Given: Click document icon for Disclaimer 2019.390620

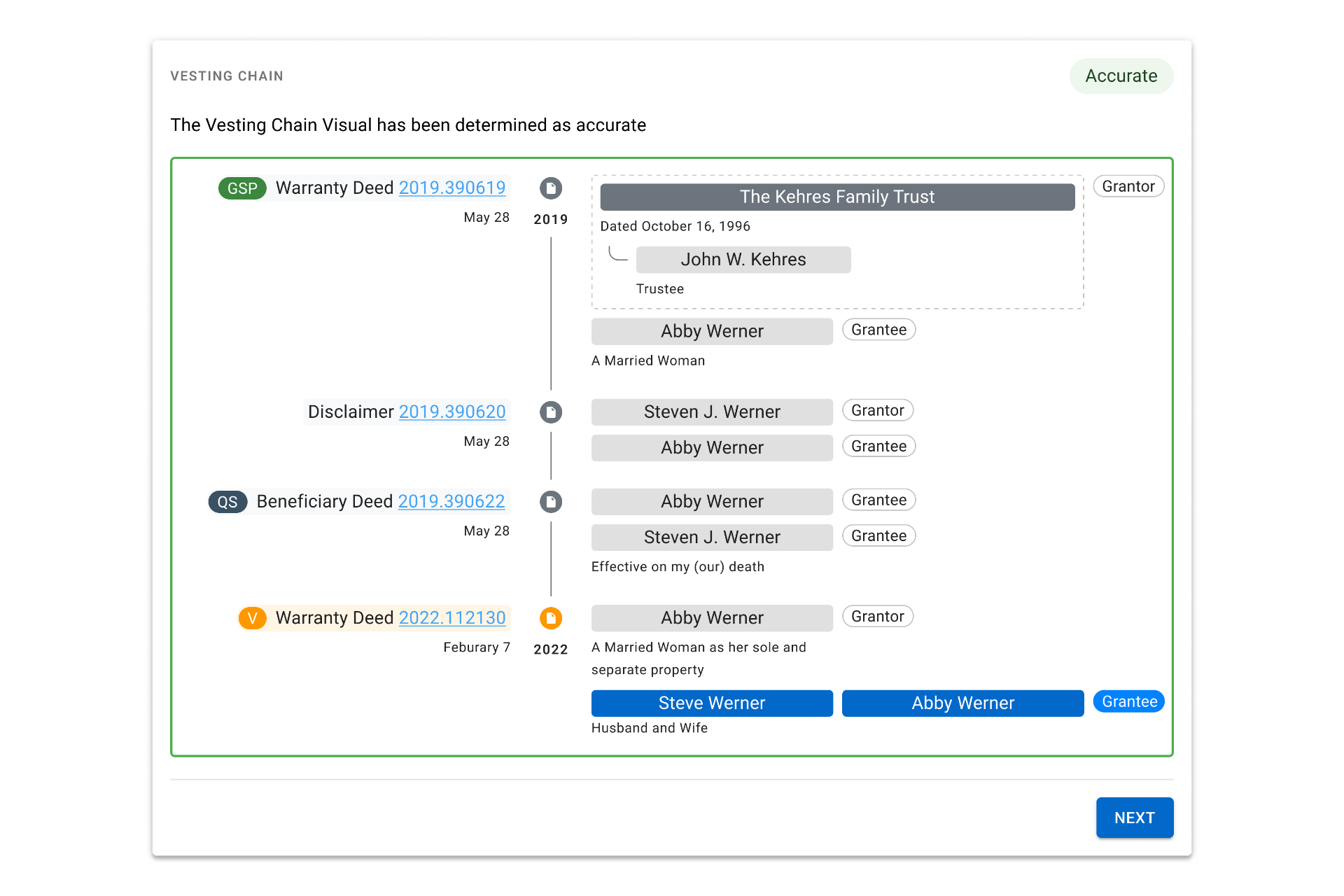Looking at the screenshot, I should (x=551, y=412).
